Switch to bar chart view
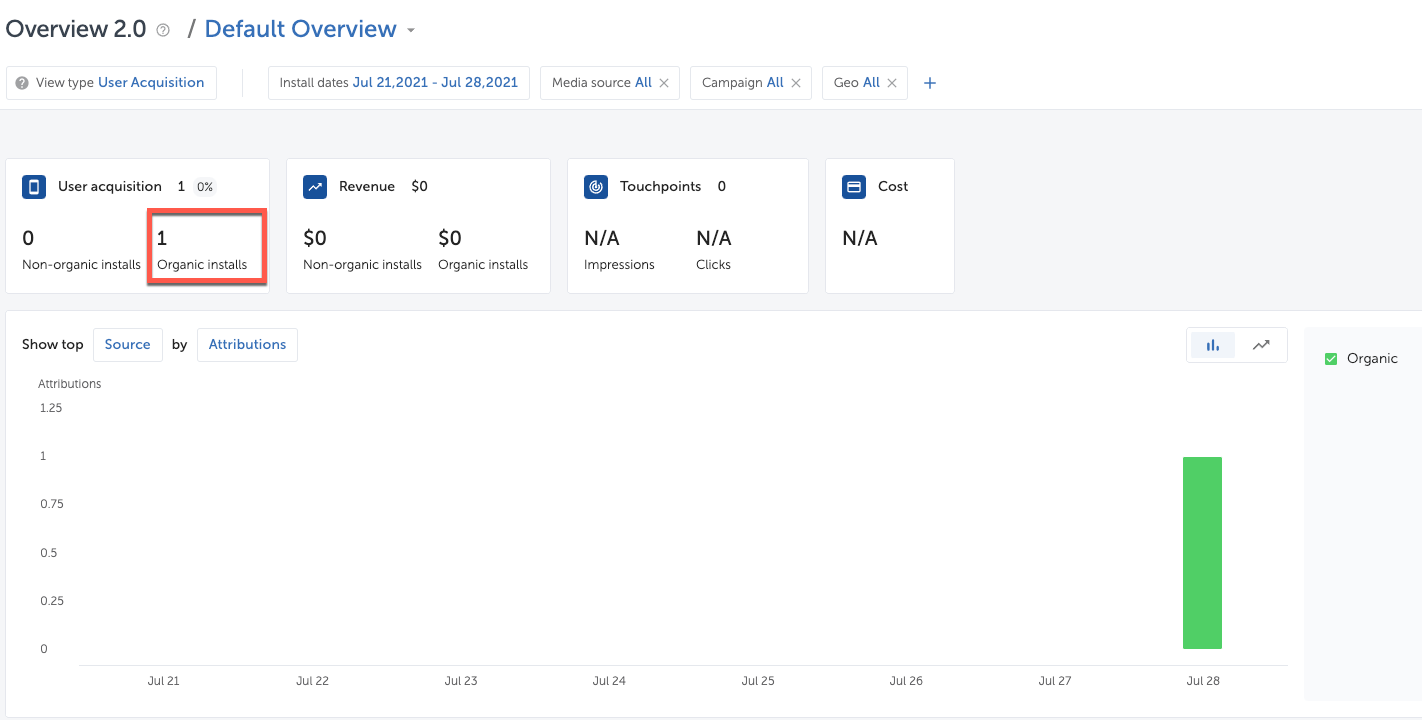Screen dimensions: 1422x720 (1212, 345)
